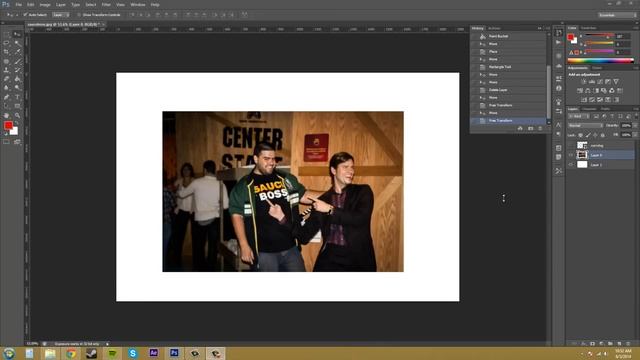Open the Move tool preset picker
640x360 pixels.
(12, 15)
